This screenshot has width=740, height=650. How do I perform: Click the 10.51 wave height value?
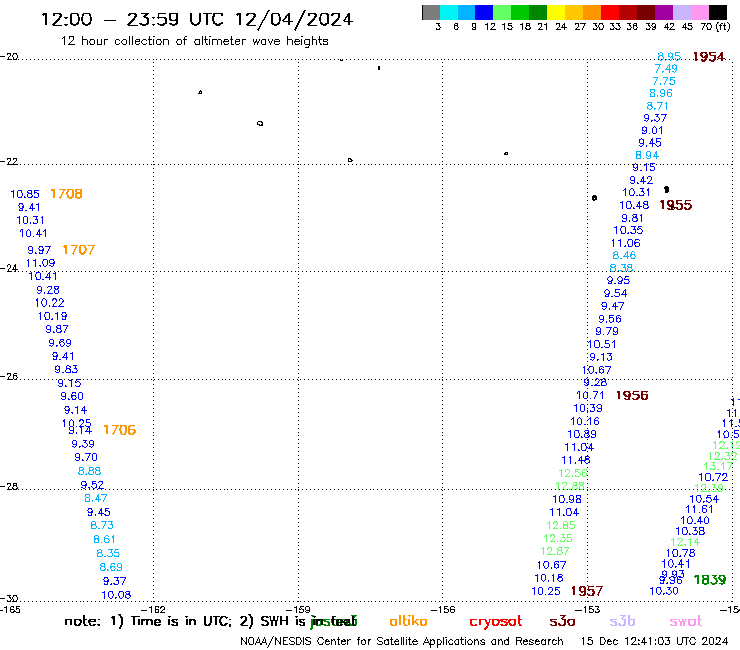click(x=602, y=344)
